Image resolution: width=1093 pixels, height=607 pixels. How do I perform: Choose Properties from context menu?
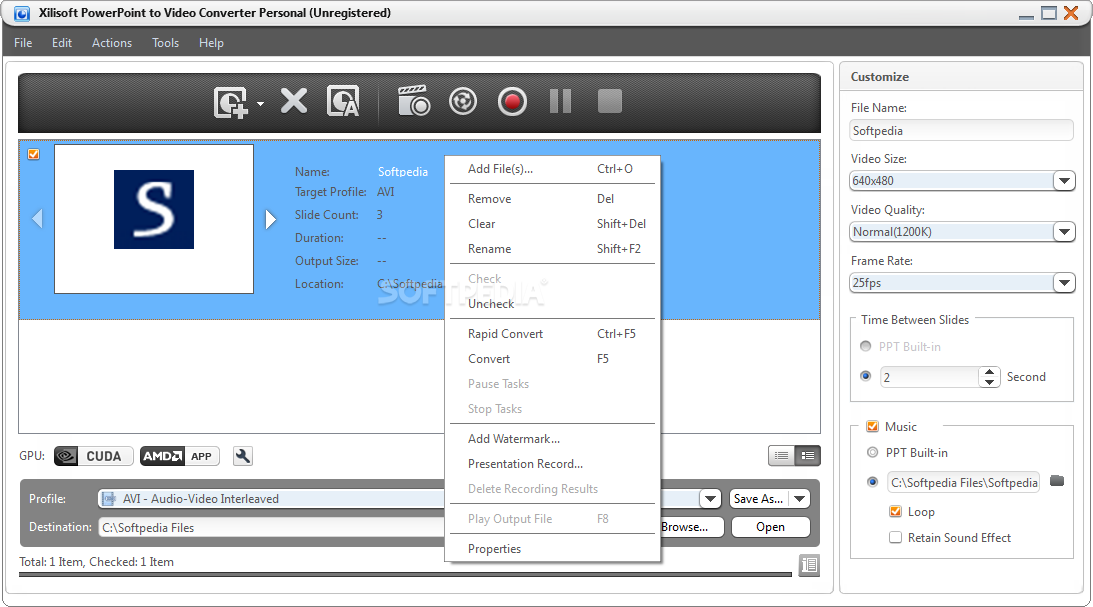click(x=552, y=548)
